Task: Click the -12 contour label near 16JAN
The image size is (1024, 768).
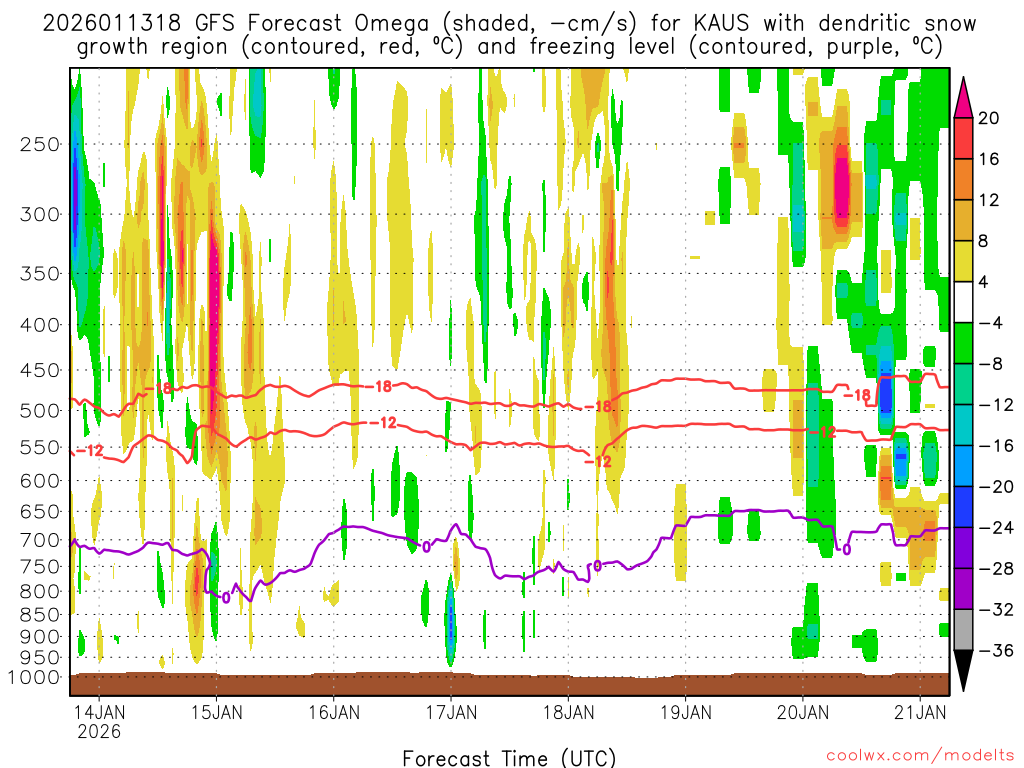Action: click(383, 423)
